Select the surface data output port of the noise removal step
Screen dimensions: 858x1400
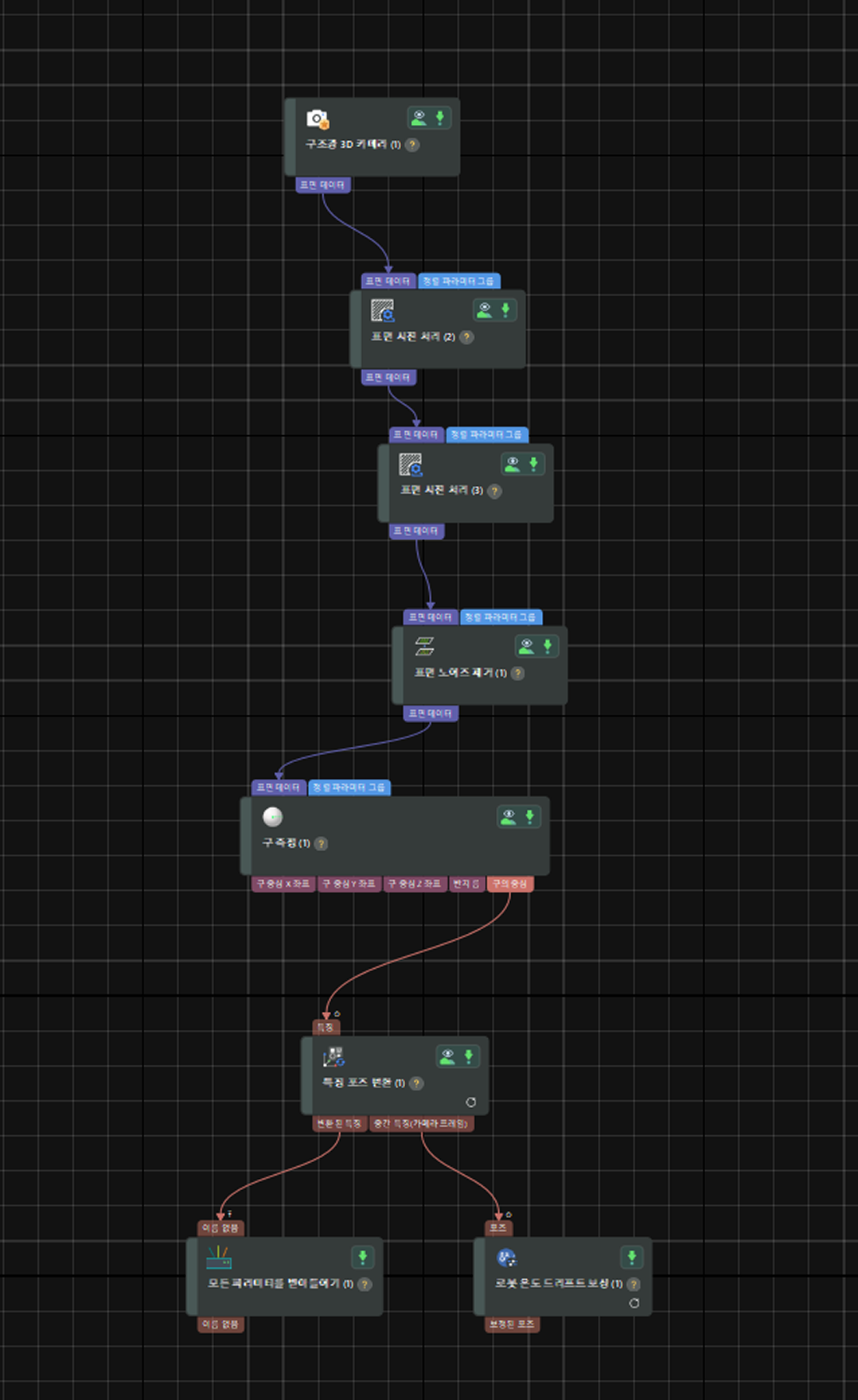(431, 714)
